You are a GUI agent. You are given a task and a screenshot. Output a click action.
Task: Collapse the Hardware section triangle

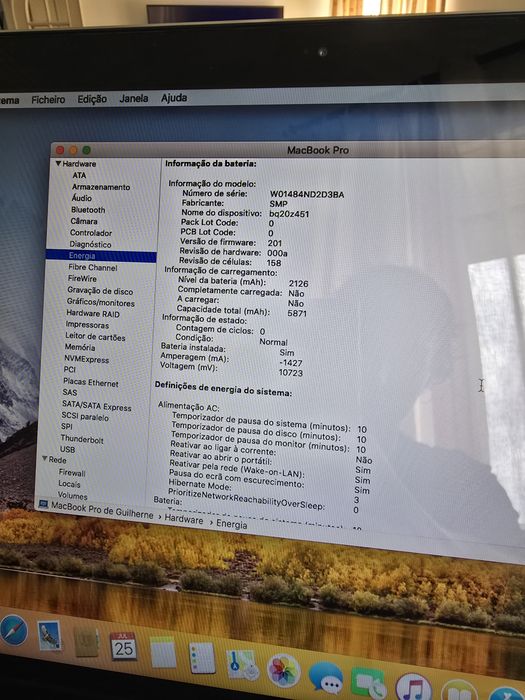58,163
